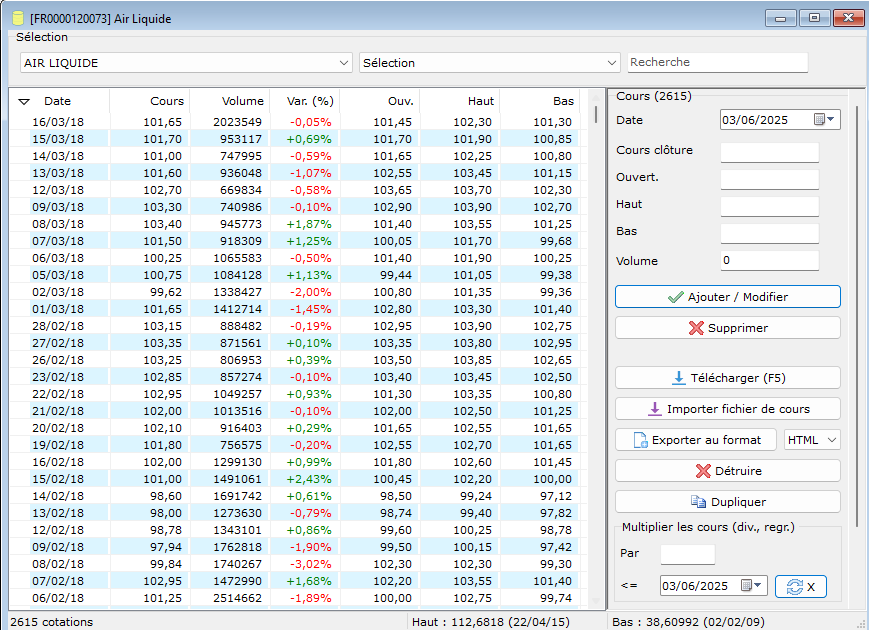
Task: Click variation cell -1,07%
Action: [310, 173]
